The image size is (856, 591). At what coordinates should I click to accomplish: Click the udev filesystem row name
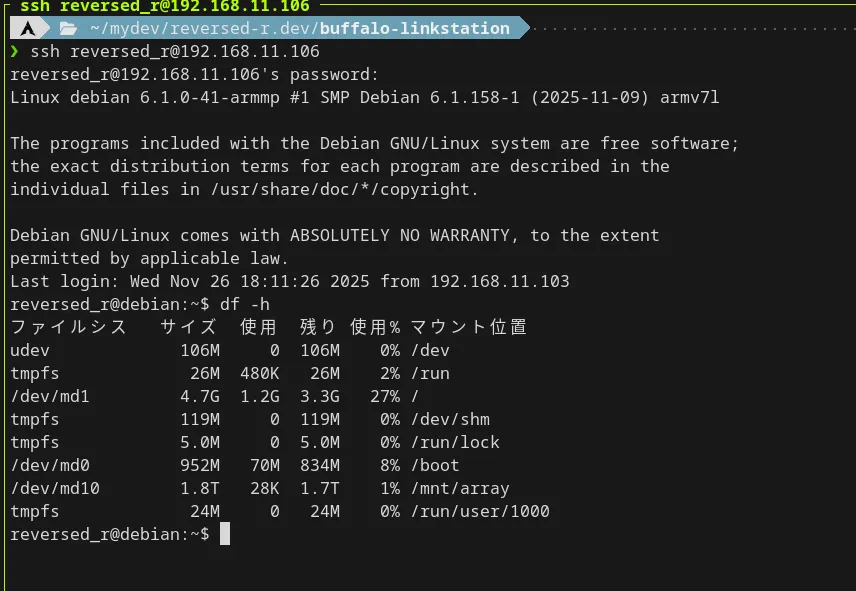(x=30, y=350)
